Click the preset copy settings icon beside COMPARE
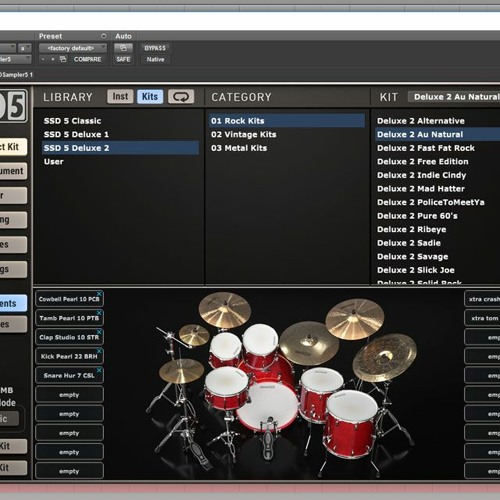The image size is (500, 500). pos(63,59)
